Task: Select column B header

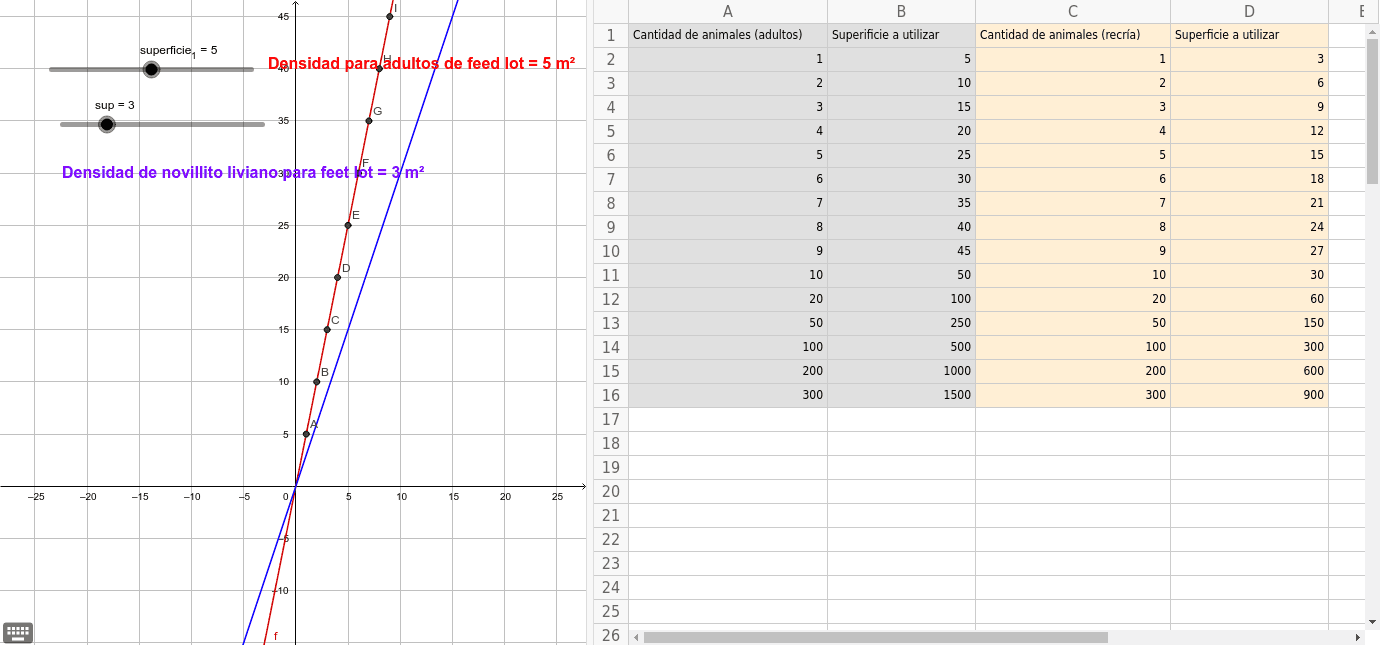Action: point(901,12)
